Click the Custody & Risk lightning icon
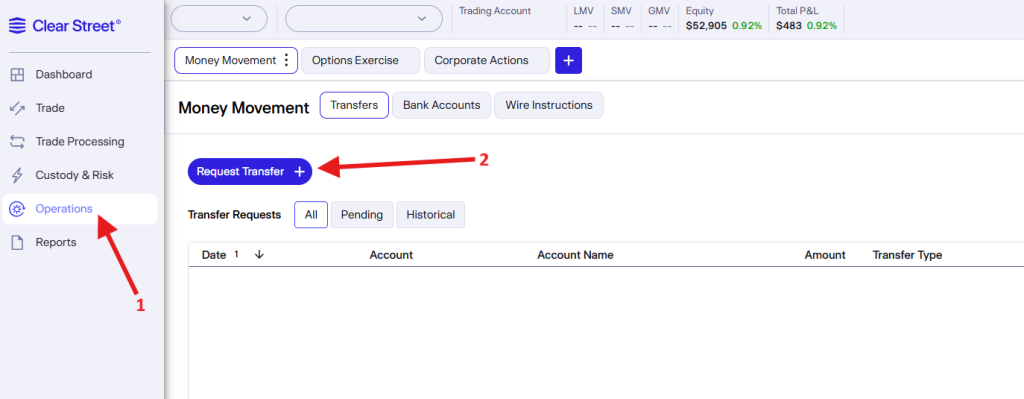 click(x=18, y=175)
